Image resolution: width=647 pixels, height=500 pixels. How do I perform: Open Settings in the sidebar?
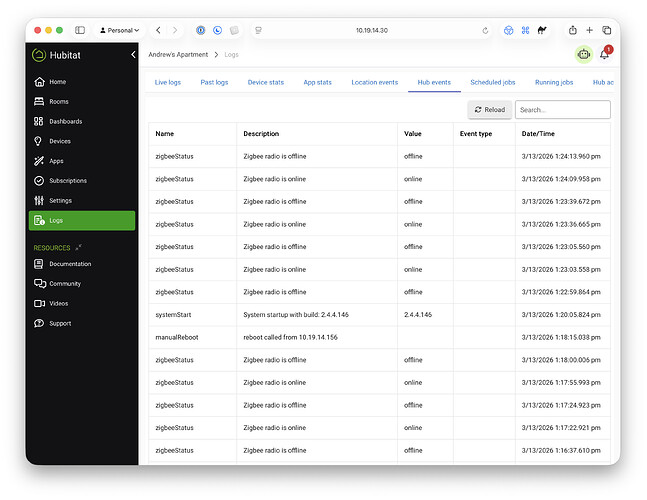pyautogui.click(x=82, y=200)
